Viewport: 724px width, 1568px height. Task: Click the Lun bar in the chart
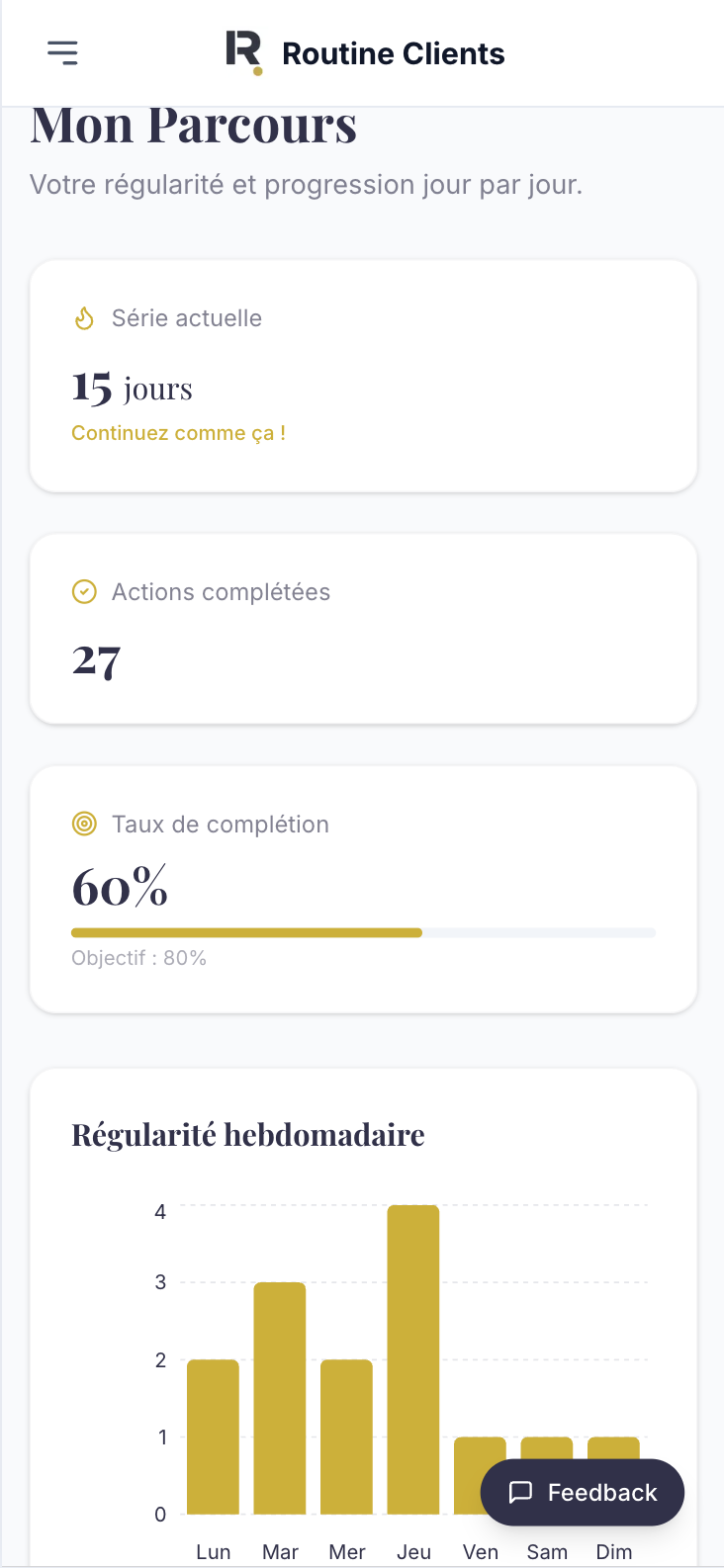(x=213, y=1437)
